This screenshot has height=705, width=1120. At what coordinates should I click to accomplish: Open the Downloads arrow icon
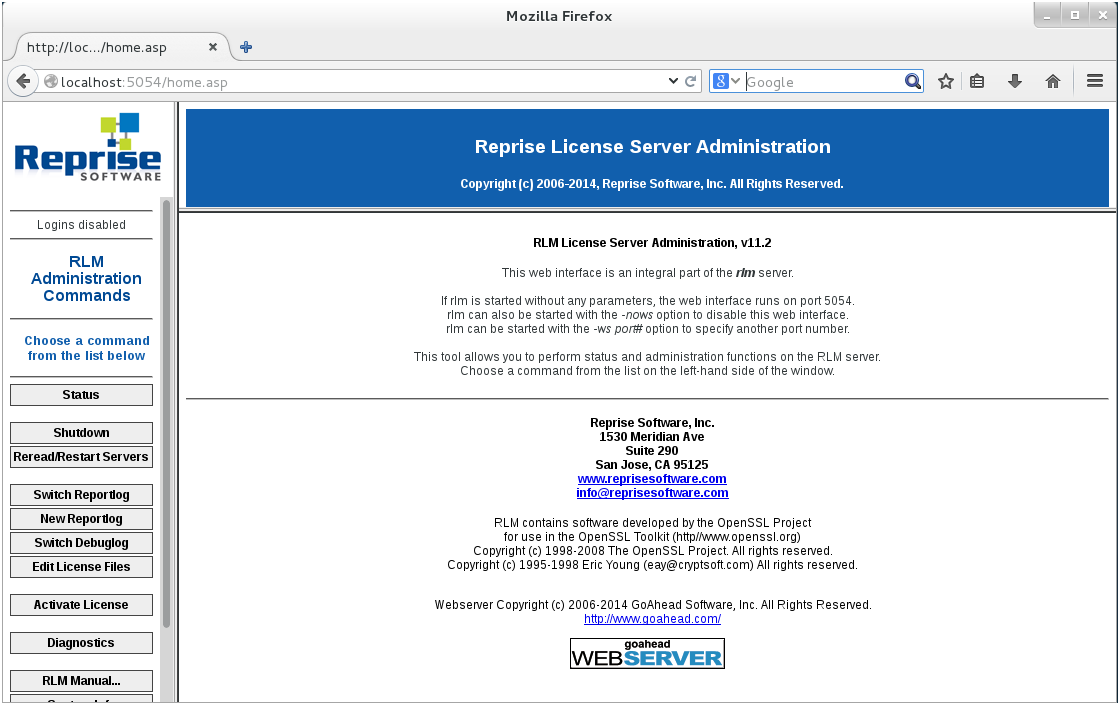(x=1014, y=81)
